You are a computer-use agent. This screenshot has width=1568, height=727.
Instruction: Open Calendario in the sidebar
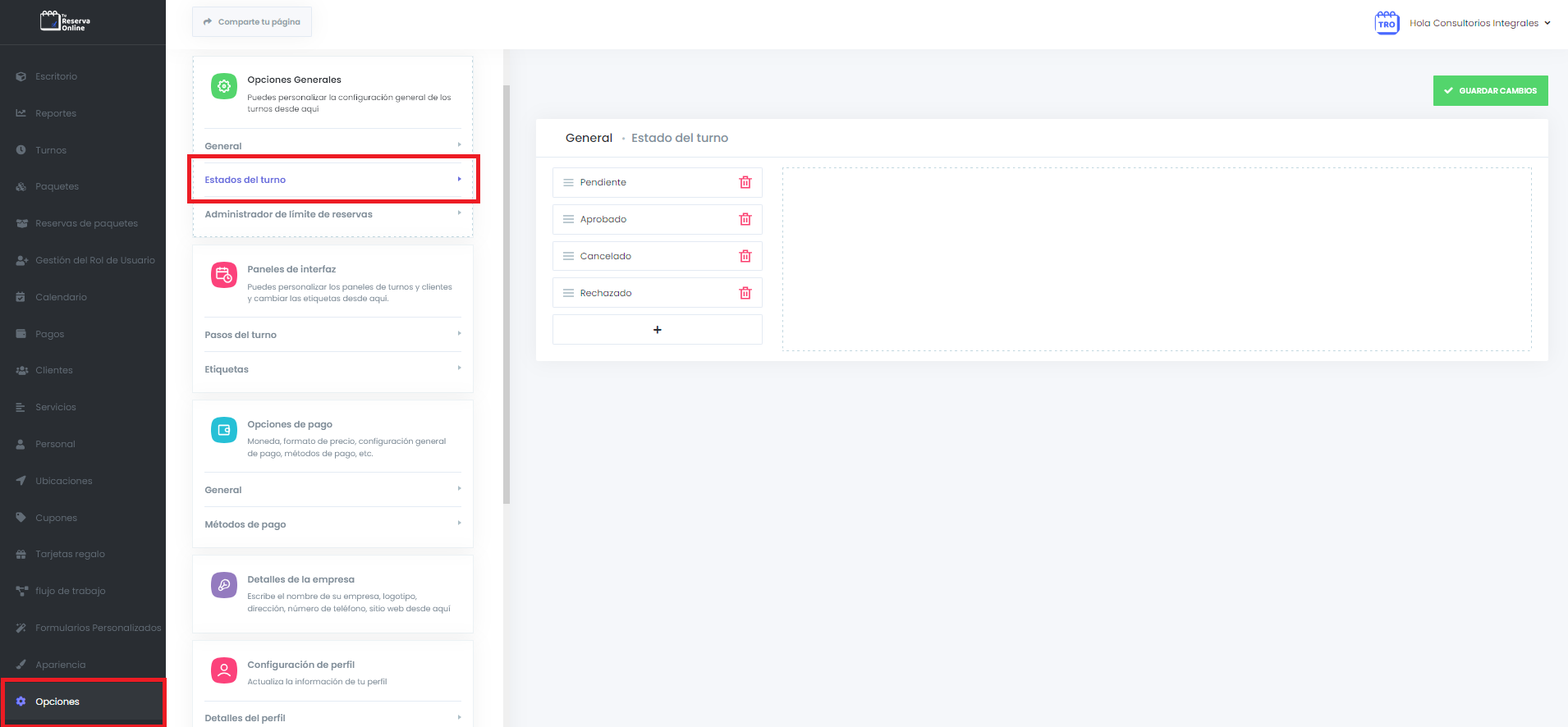tap(61, 297)
